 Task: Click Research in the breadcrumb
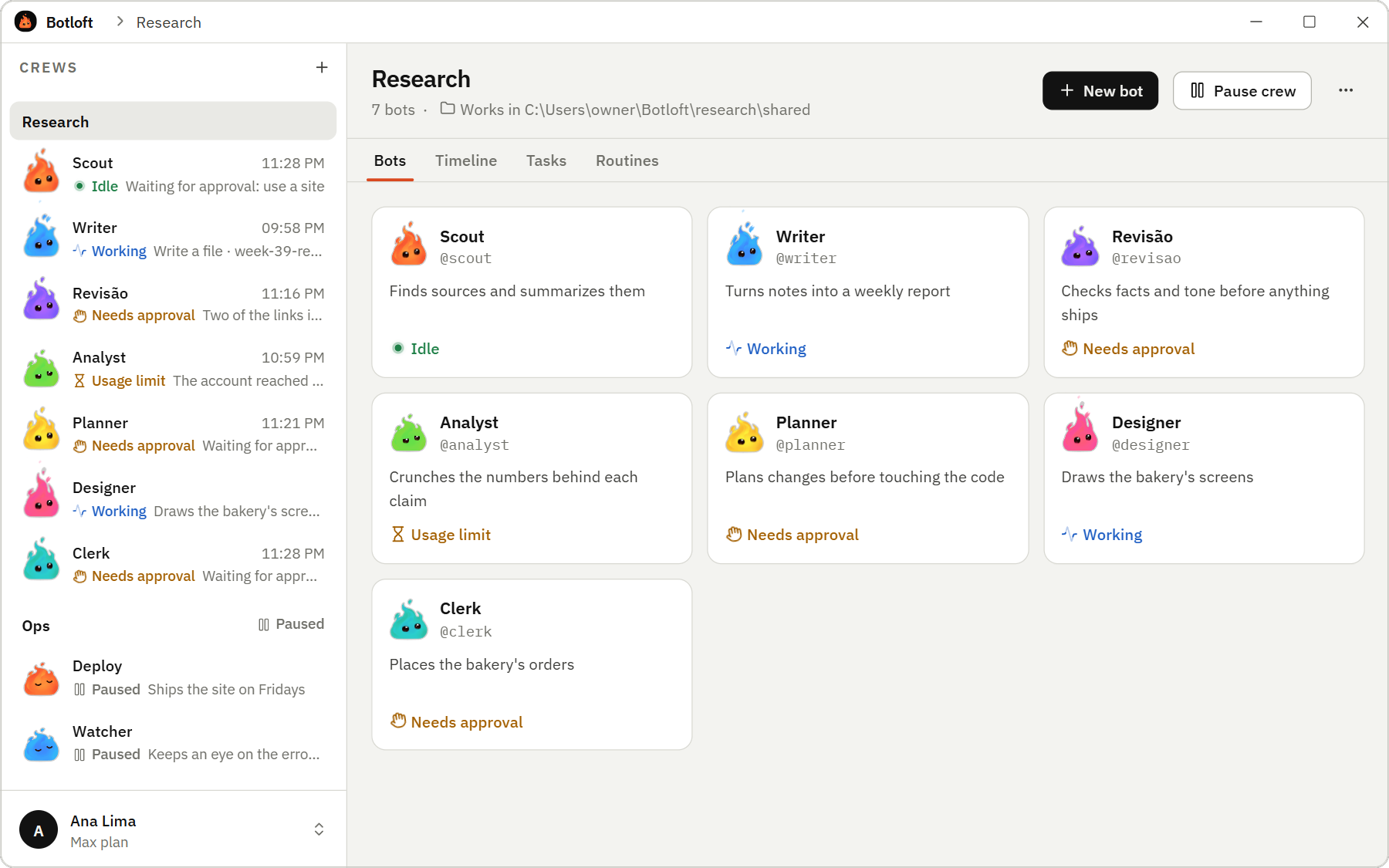pos(169,22)
